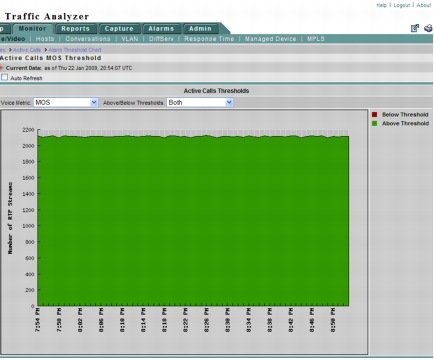Click the red Below Threshold legend swatch
The image size is (434, 360).
coord(374,115)
